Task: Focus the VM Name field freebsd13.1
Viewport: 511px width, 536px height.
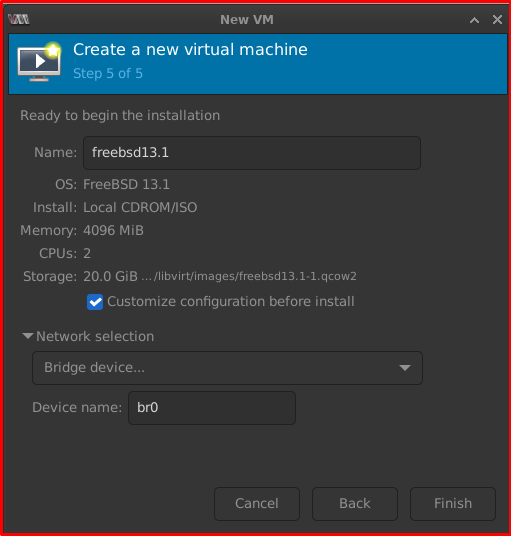Action: [x=252, y=153]
